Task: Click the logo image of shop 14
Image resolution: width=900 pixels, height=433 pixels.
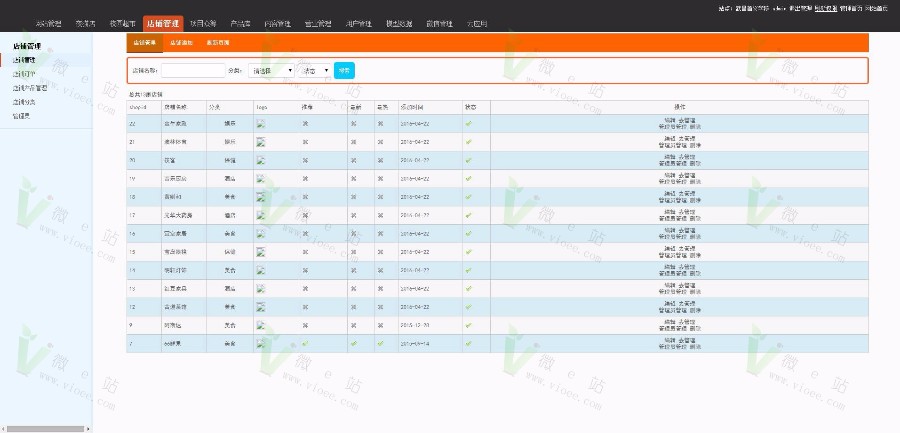Action: click(x=261, y=270)
